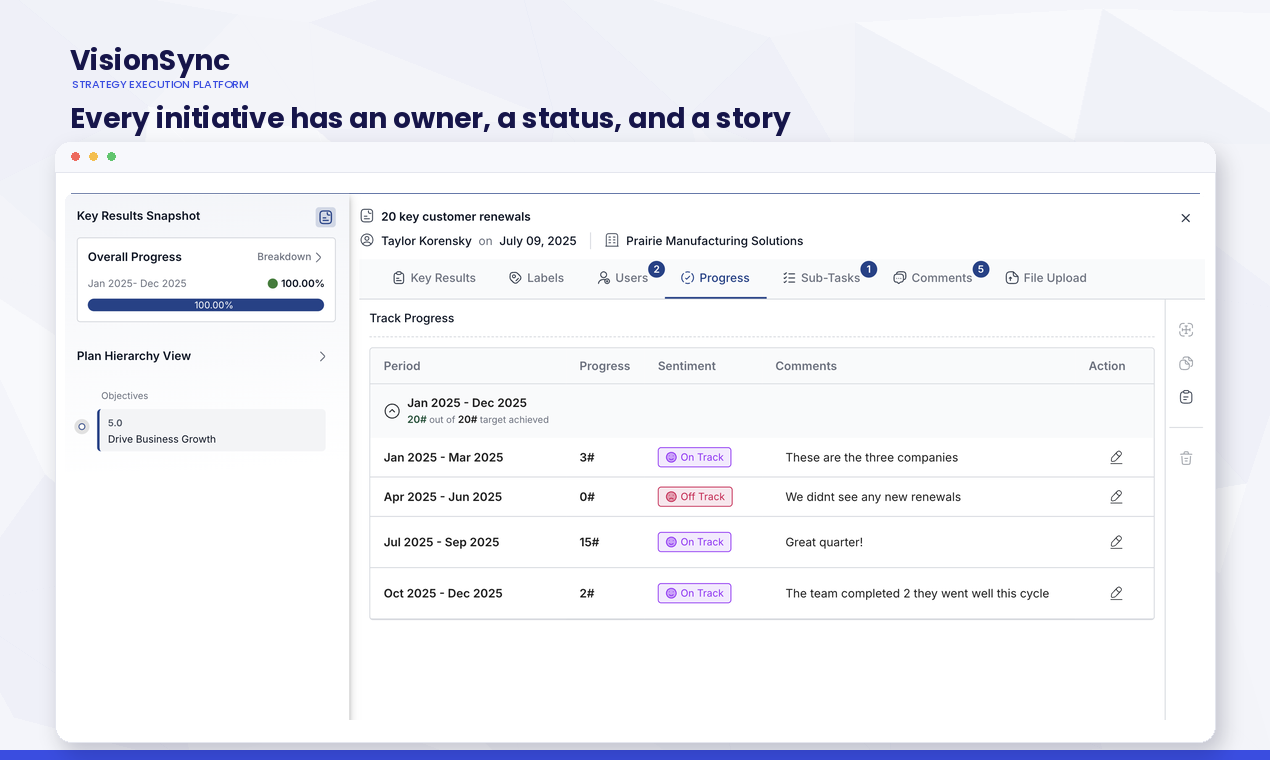Click the comment 'These are the three companies'
The width and height of the screenshot is (1270, 760).
point(872,457)
